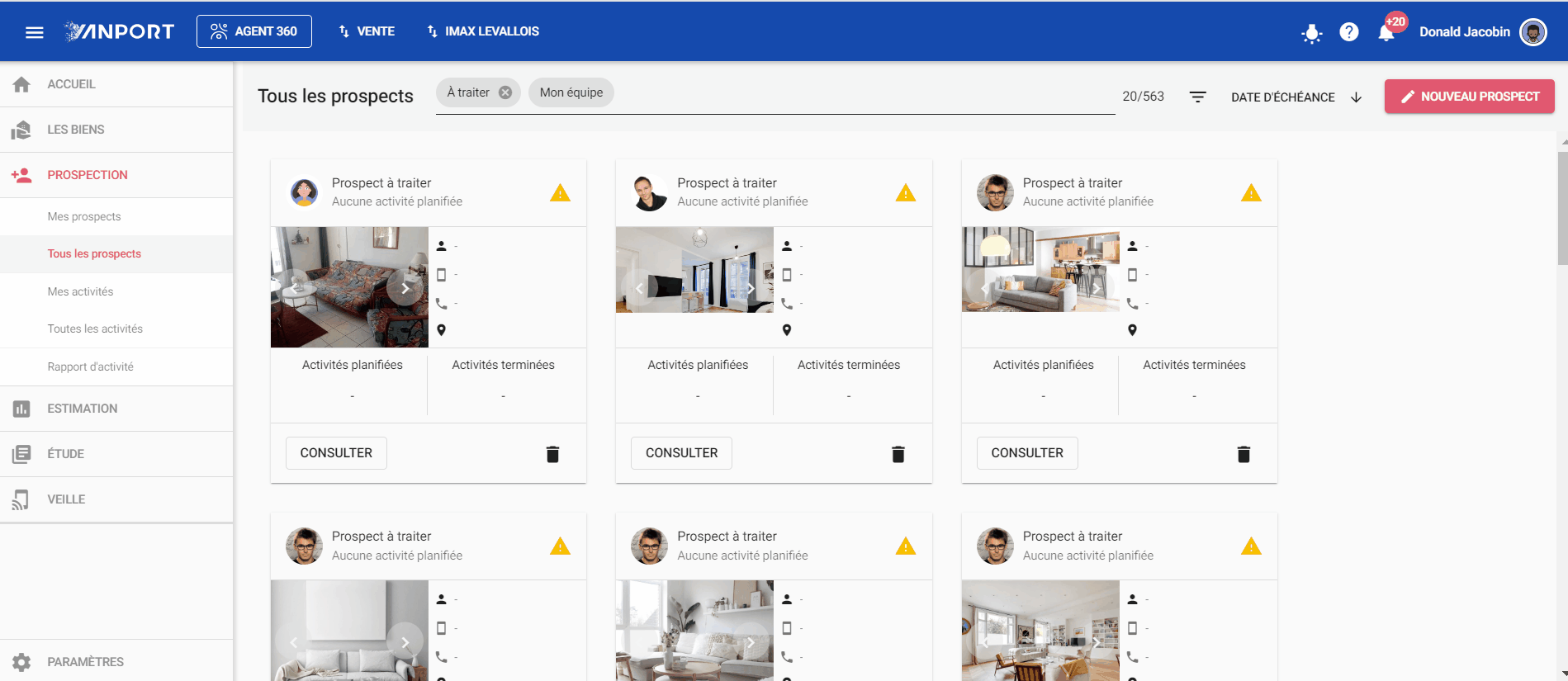The height and width of the screenshot is (681, 1568).
Task: Click the Prospection add-person icon
Action: (21, 175)
